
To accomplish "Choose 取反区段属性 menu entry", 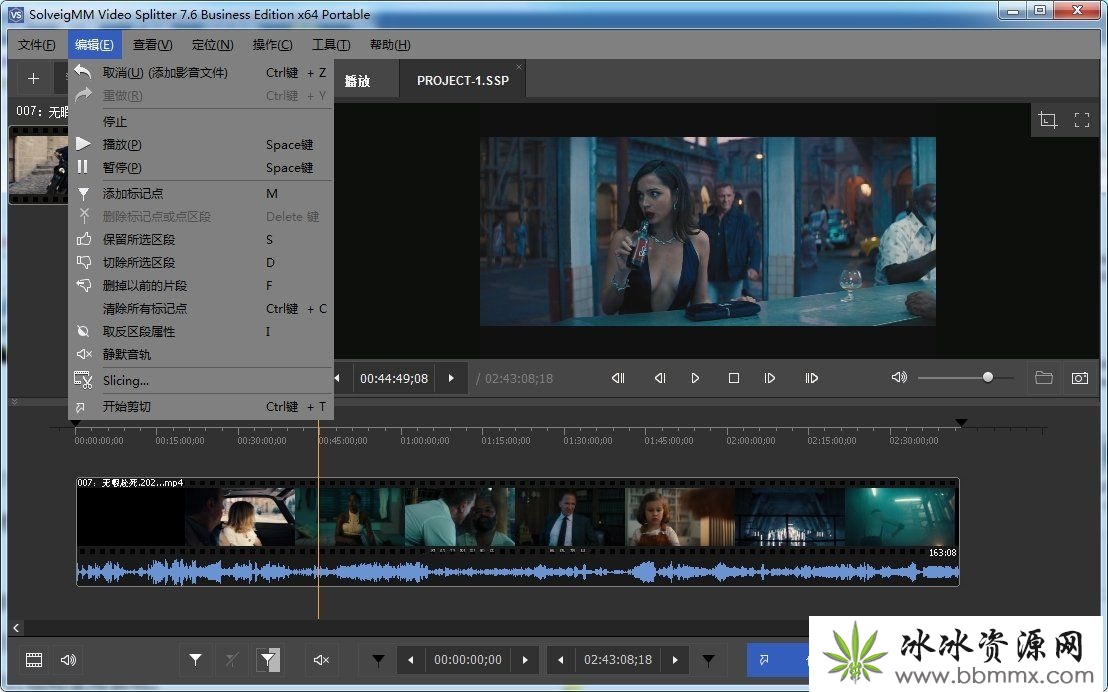I will coord(201,332).
